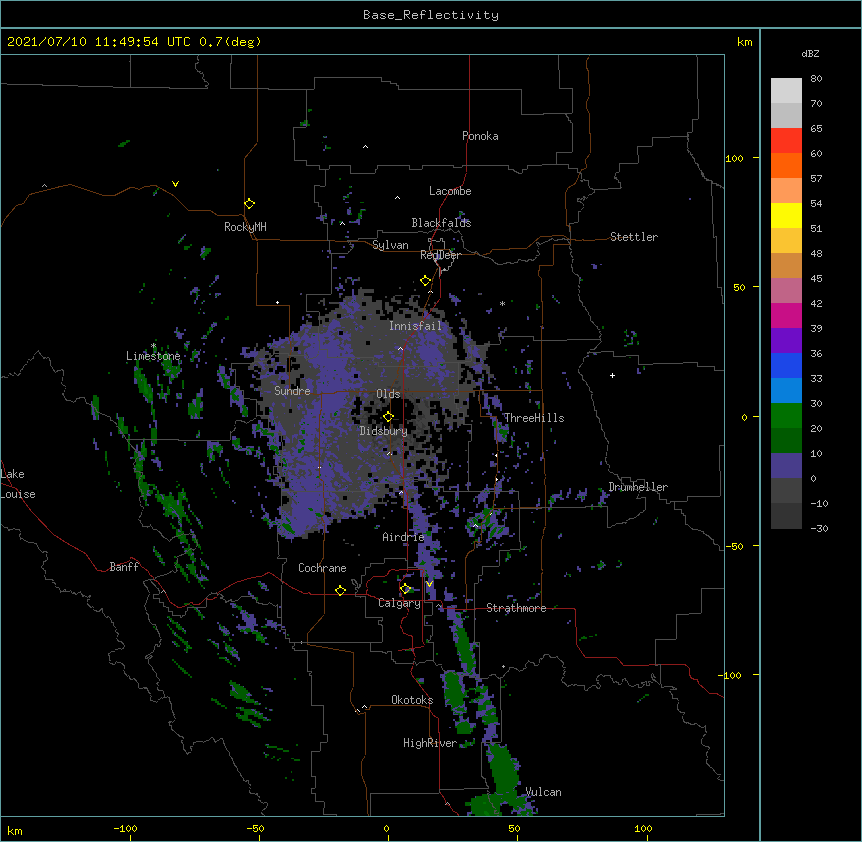Click the blue 33 dBZ legend swatch

pos(786,365)
